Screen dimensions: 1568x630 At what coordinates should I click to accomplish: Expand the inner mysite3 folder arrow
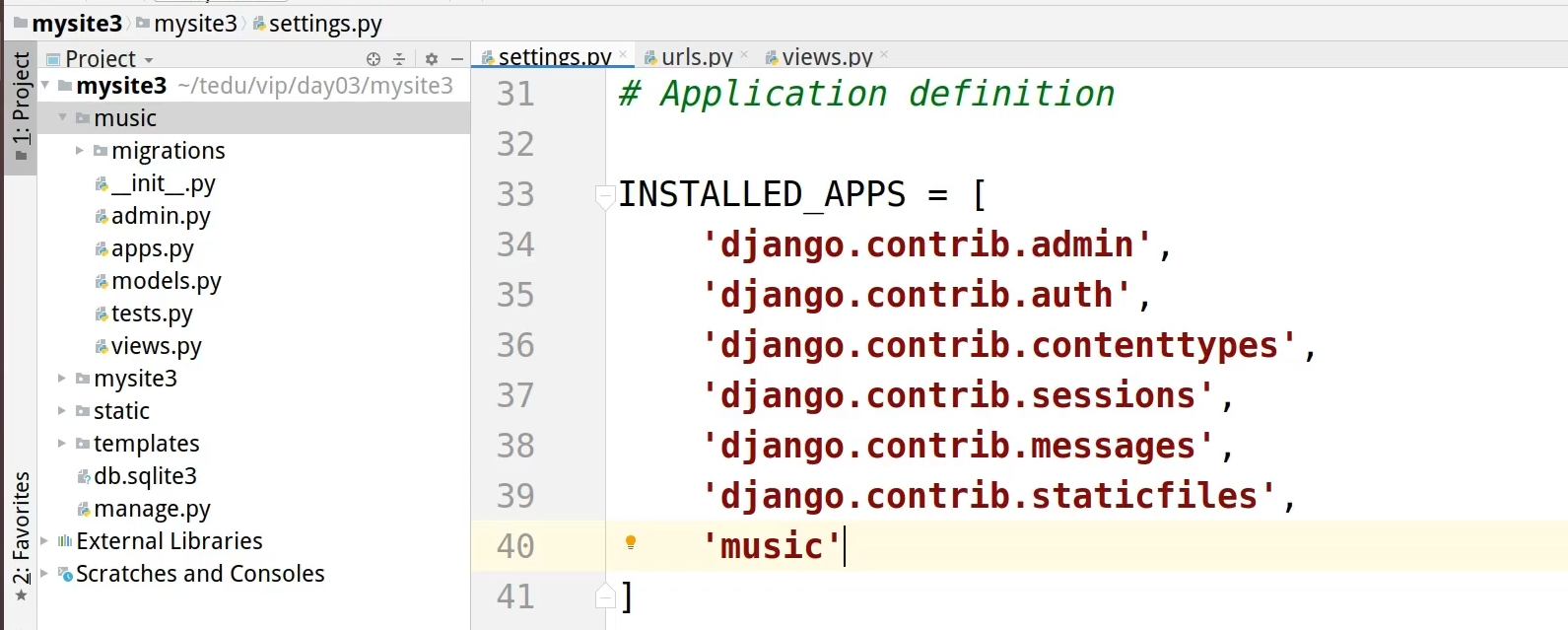point(62,379)
